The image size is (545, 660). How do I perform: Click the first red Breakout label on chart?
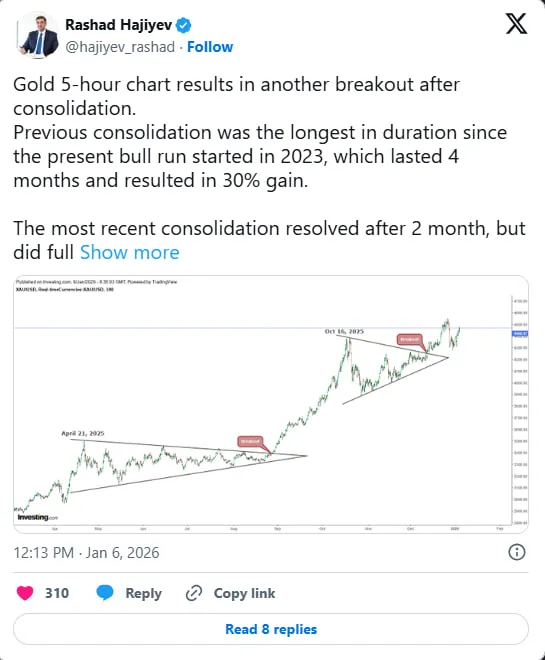[x=250, y=441]
